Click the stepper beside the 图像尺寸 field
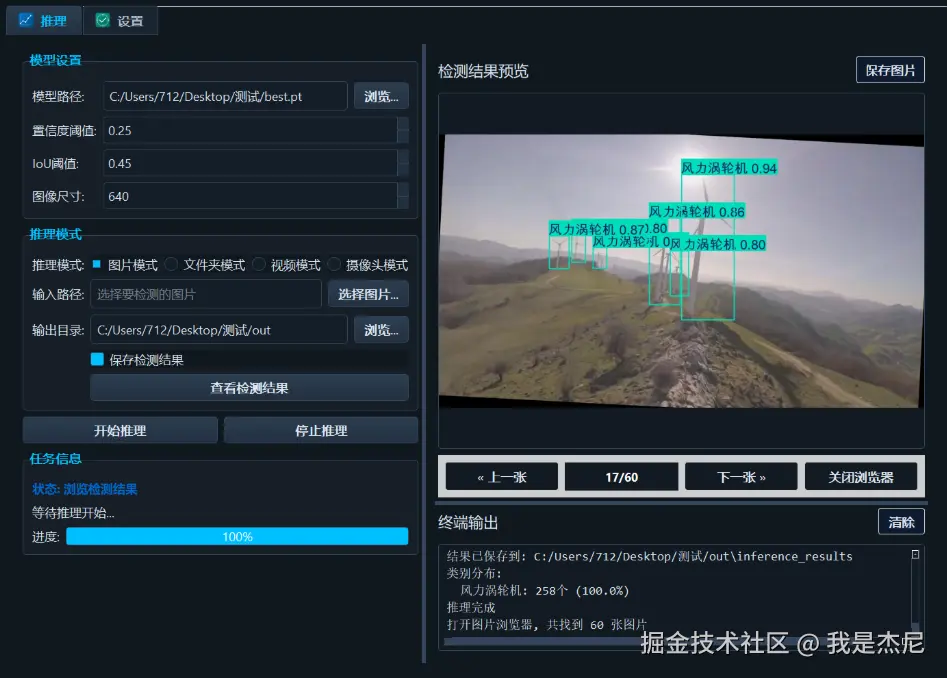Image resolution: width=947 pixels, height=678 pixels. point(404,196)
